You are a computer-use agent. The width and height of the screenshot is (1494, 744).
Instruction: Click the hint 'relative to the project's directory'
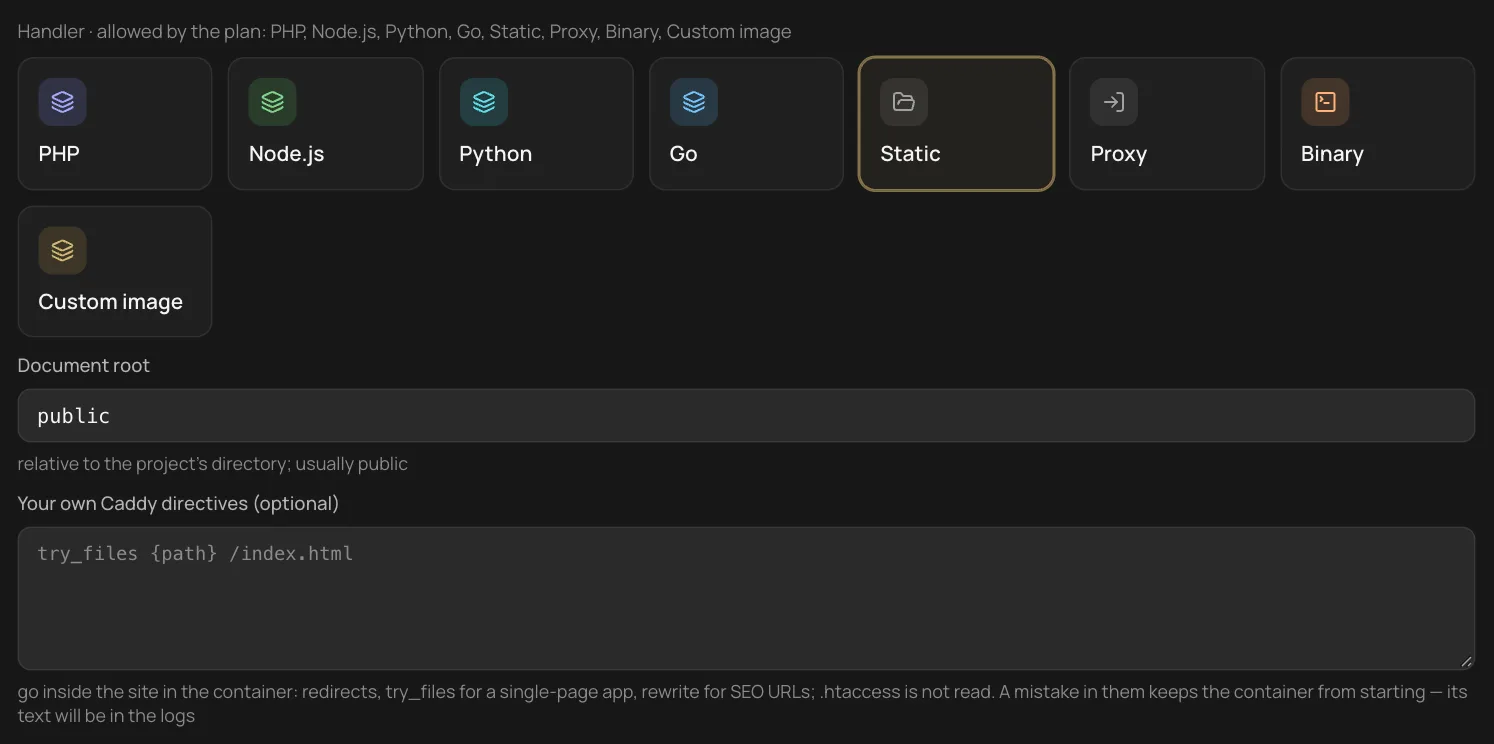(x=213, y=464)
